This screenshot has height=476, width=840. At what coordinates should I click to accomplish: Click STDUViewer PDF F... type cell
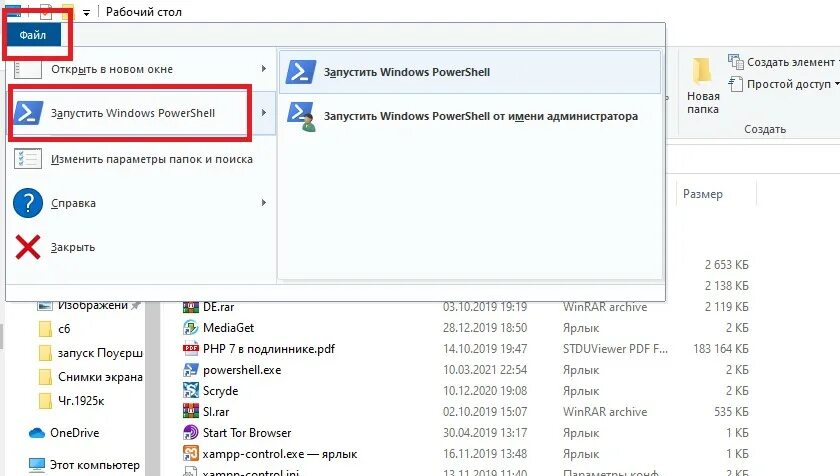point(615,349)
